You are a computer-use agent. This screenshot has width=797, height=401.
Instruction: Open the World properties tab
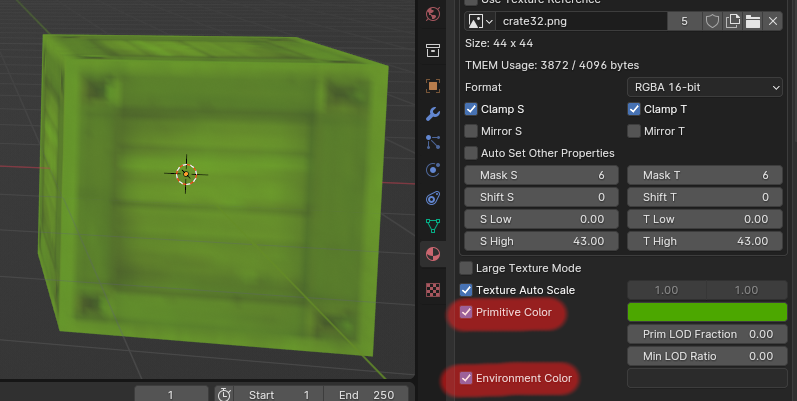(x=432, y=14)
